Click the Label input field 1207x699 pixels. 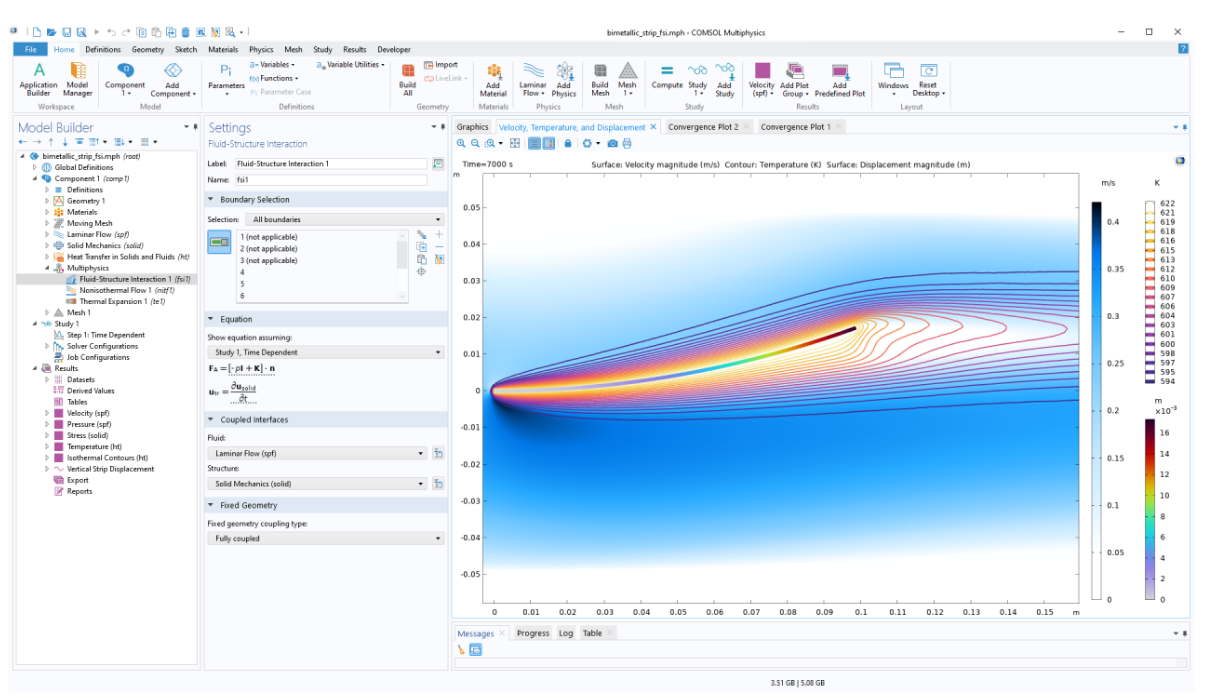[x=331, y=163]
